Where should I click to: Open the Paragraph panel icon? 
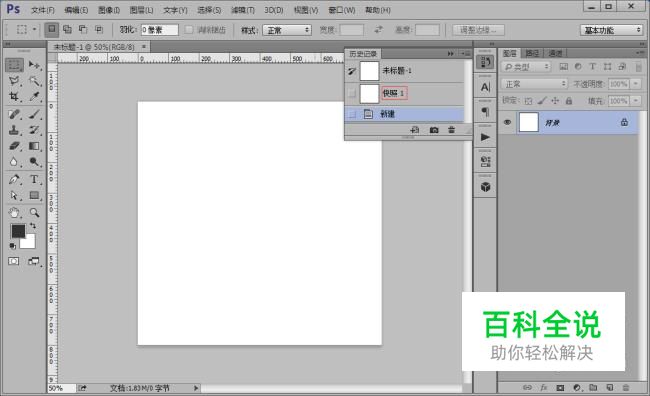point(485,112)
